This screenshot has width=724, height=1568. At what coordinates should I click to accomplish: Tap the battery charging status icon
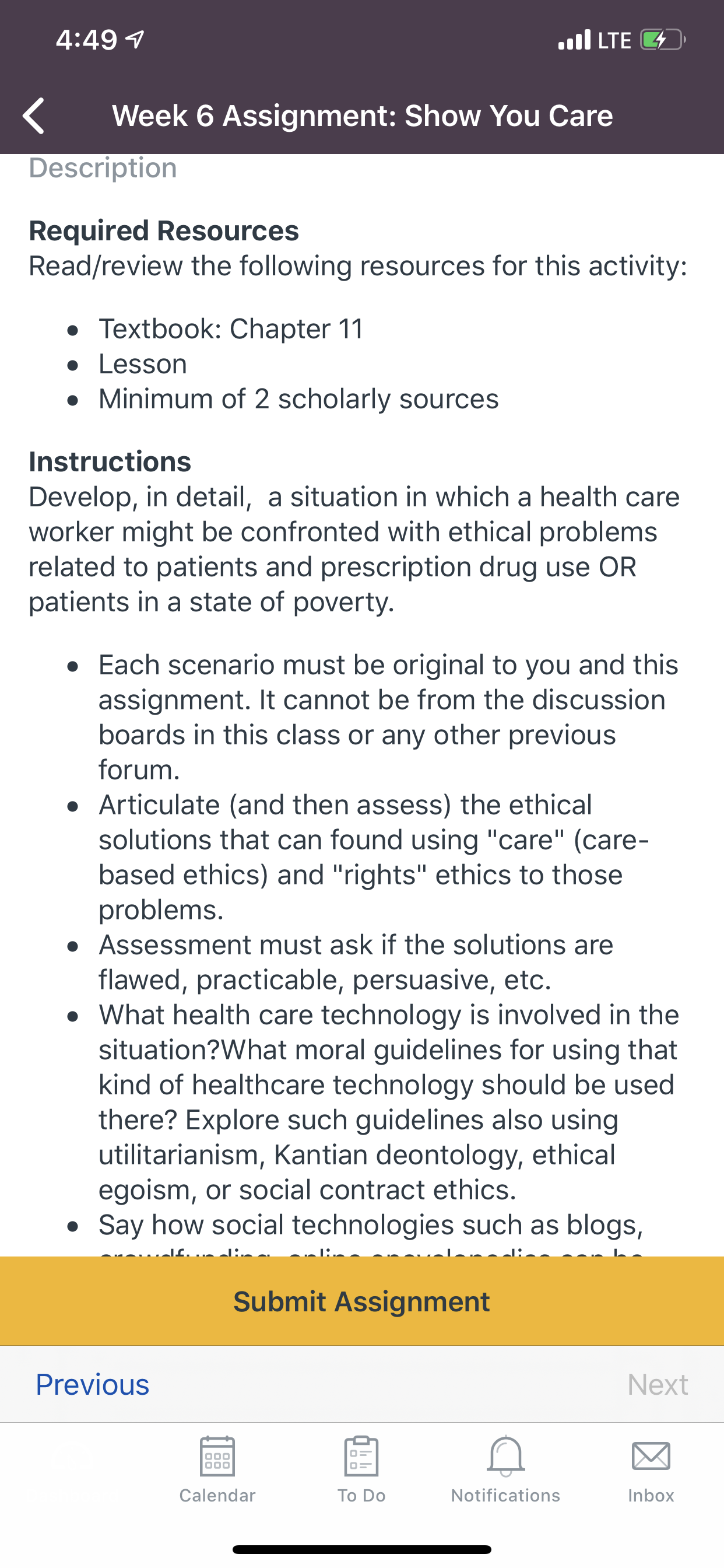663,40
